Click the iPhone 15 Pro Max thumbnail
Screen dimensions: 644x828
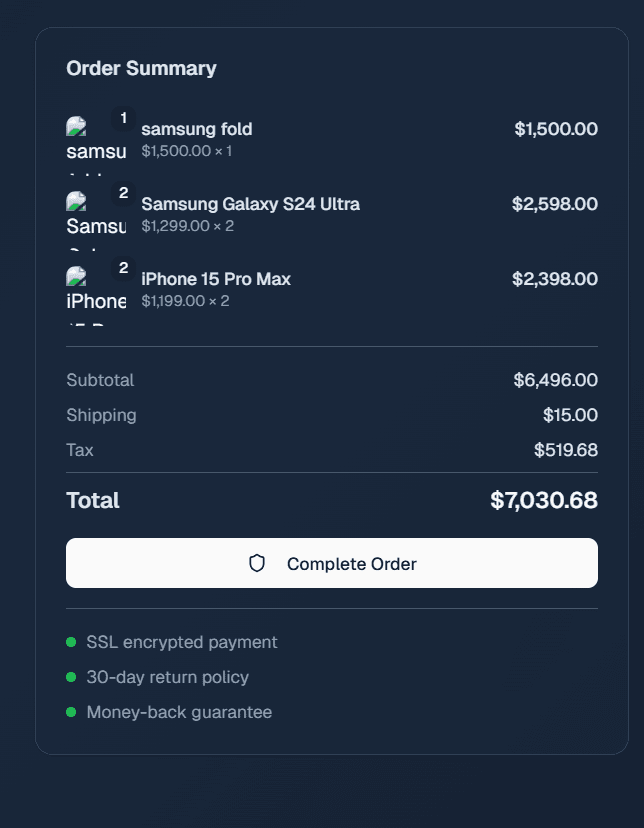coord(96,294)
